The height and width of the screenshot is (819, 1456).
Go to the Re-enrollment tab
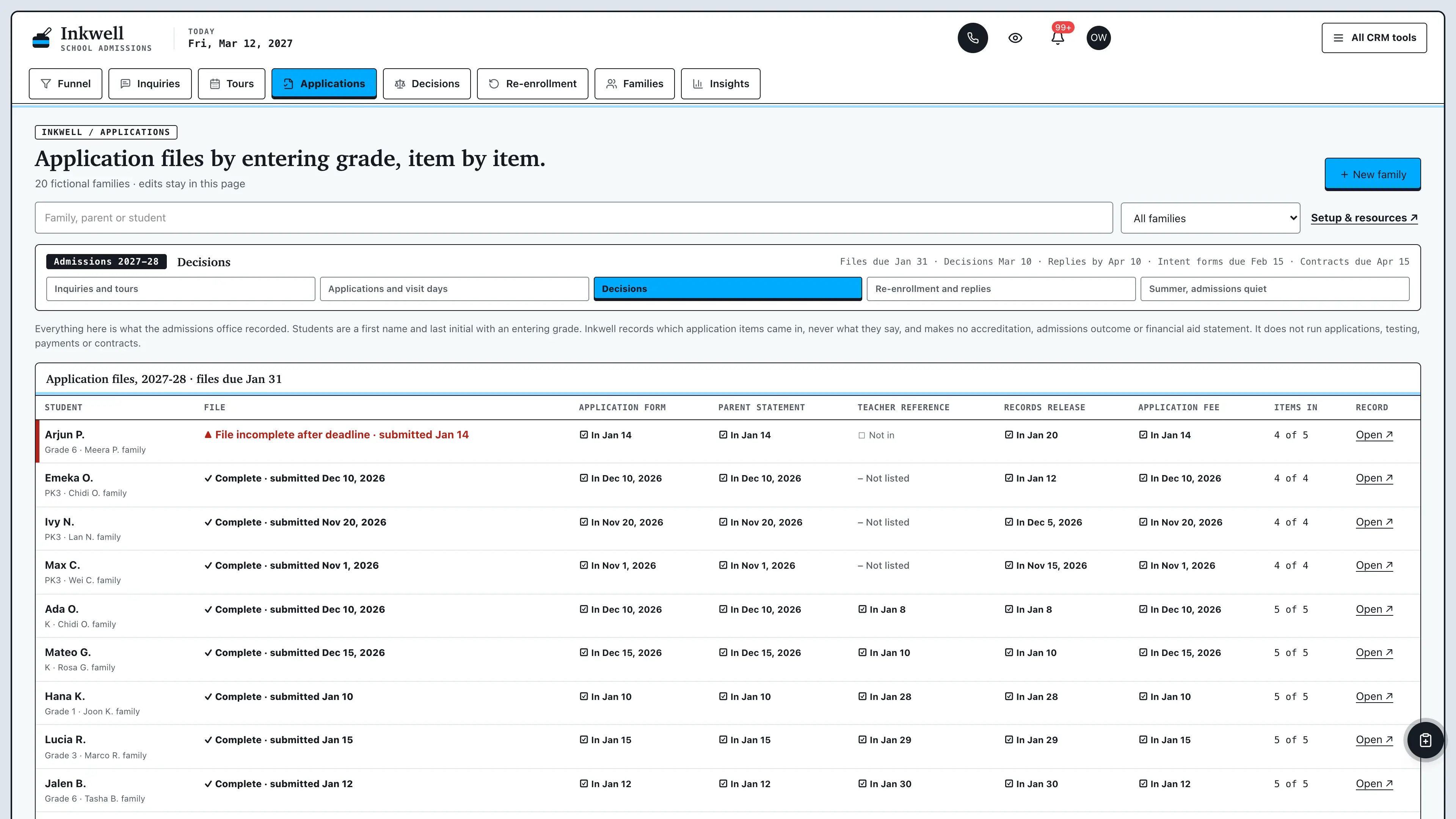[x=532, y=84]
